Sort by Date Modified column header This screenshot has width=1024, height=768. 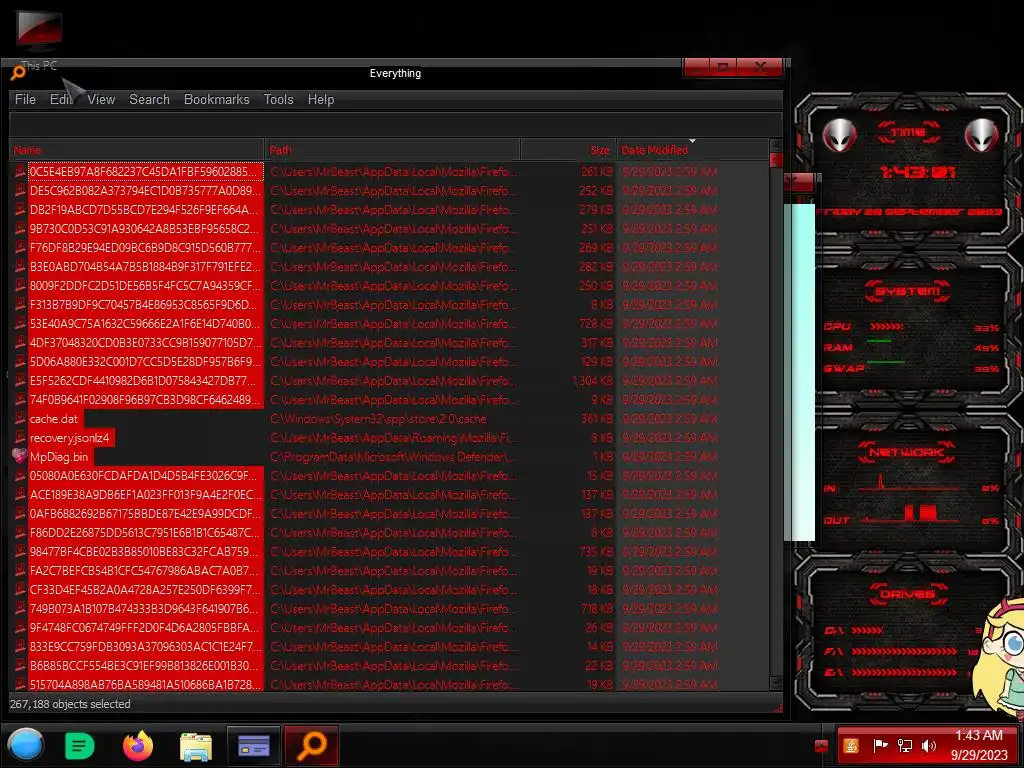(692, 150)
